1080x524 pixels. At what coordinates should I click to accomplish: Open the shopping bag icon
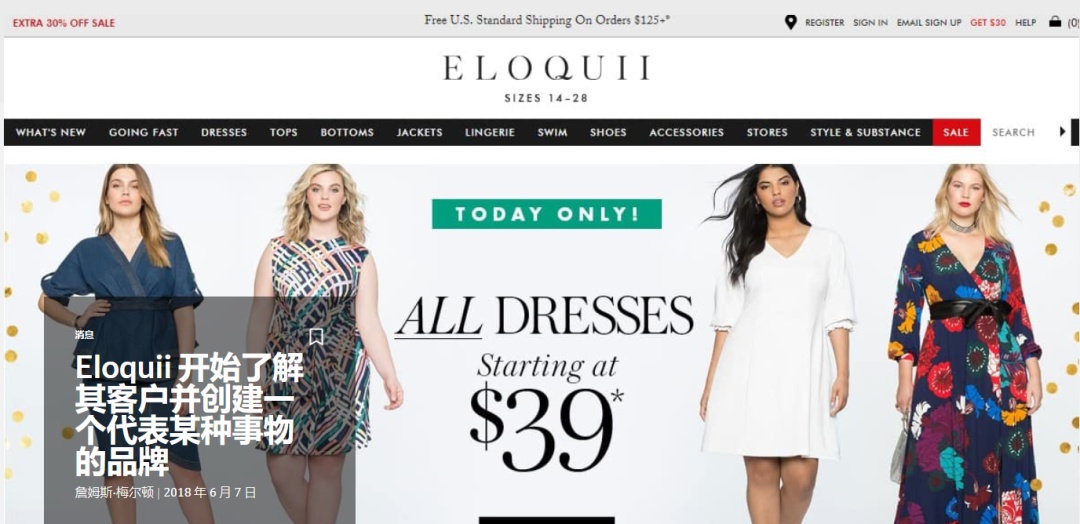1055,22
